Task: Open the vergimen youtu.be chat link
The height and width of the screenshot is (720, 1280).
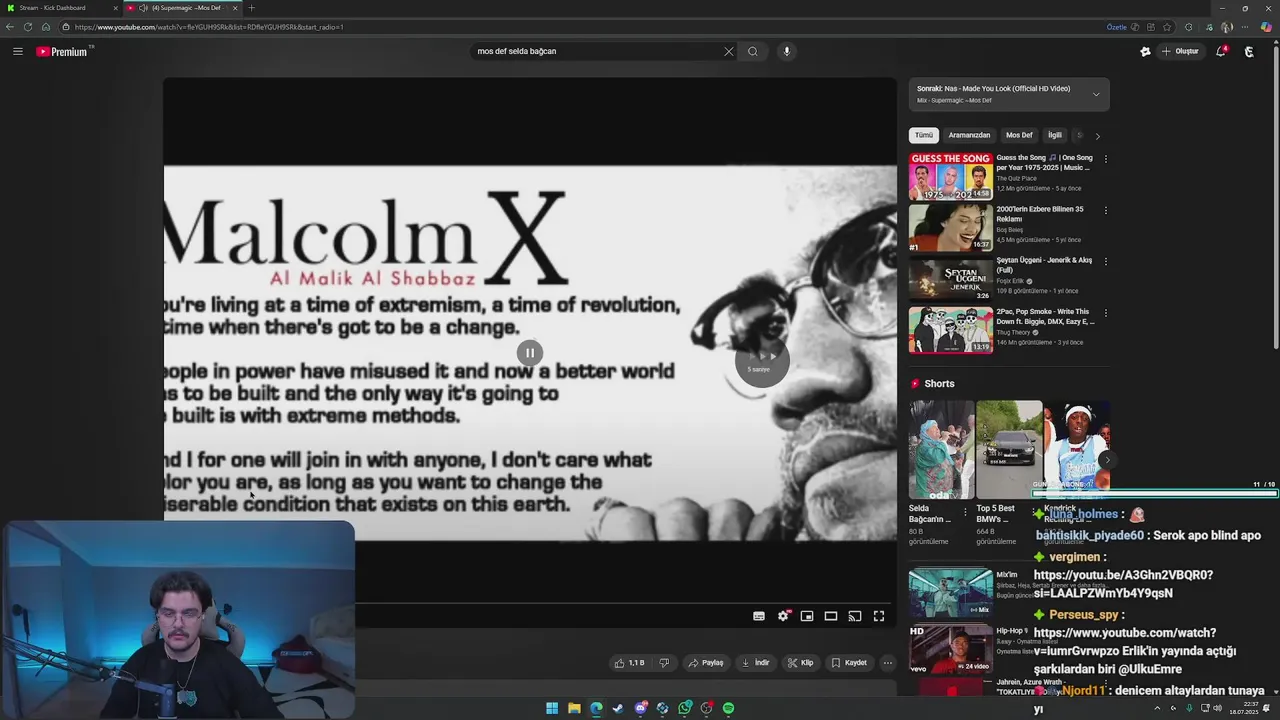Action: 1123,584
